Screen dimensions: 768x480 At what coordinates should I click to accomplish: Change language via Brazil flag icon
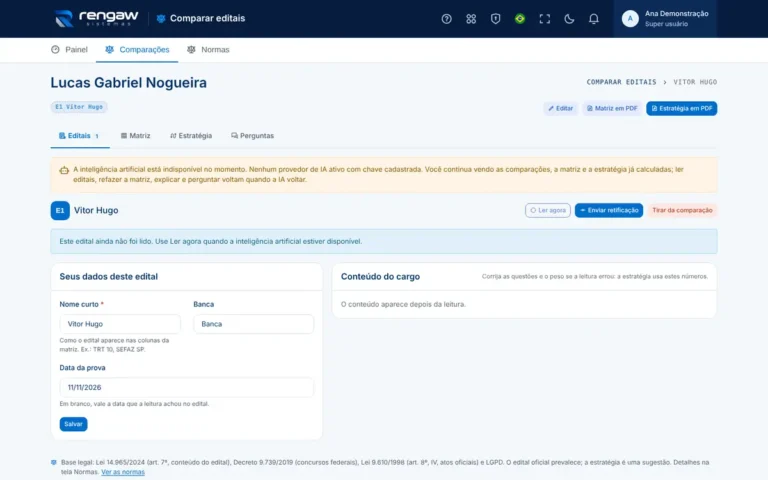click(520, 19)
